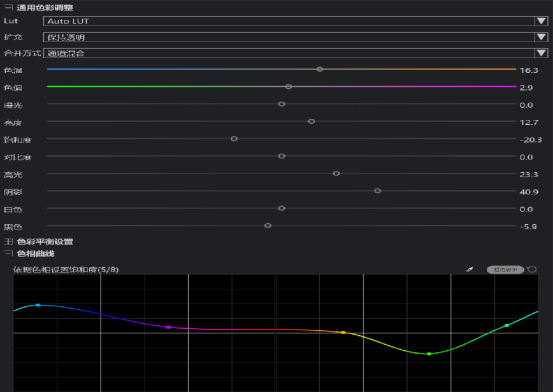
Task: Click the 对比度 row's 0.0 value
Action: tap(526, 157)
